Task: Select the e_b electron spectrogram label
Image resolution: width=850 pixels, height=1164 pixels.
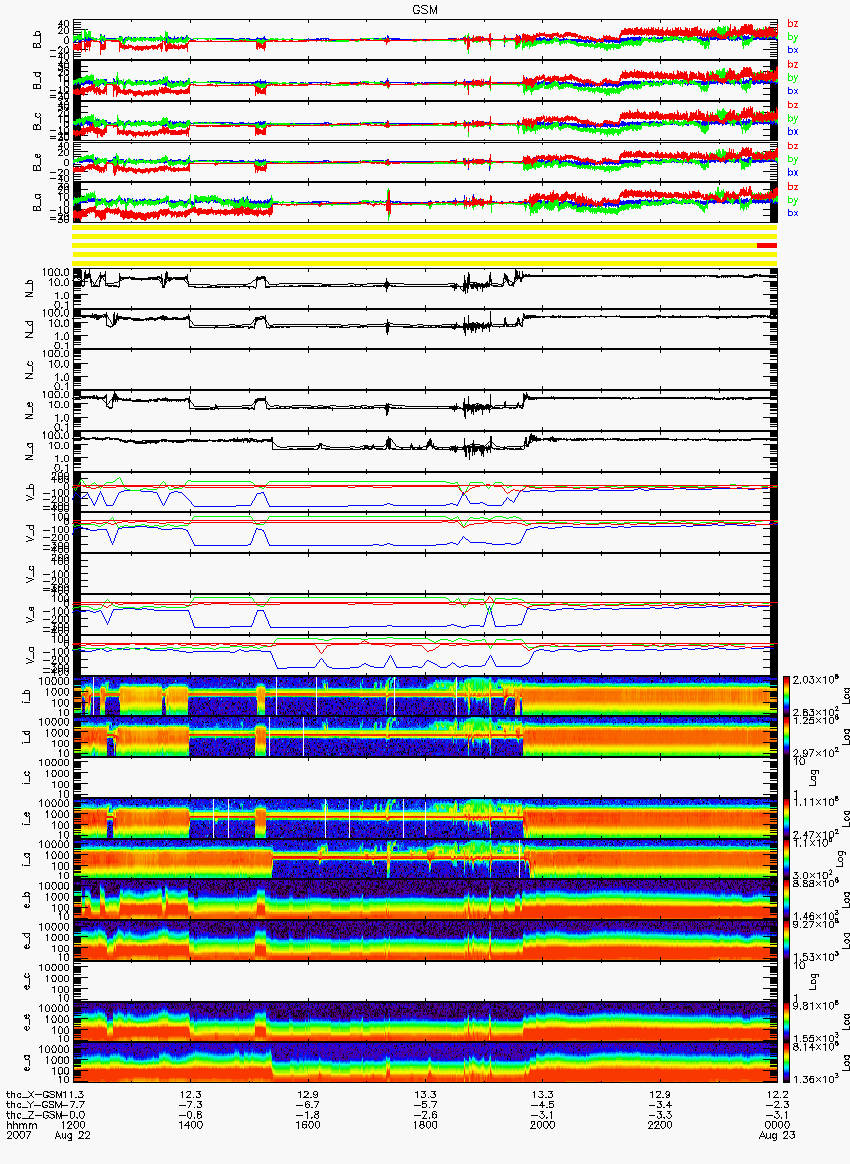Action: click(27, 900)
